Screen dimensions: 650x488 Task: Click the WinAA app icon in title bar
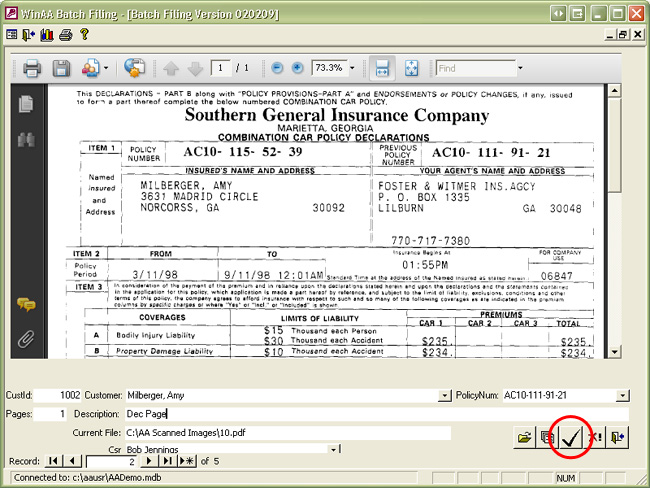11,13
